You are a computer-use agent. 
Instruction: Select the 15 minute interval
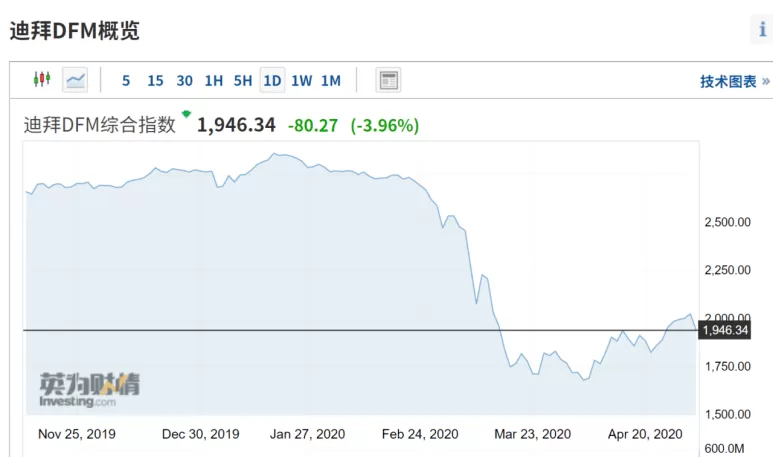[x=155, y=80]
